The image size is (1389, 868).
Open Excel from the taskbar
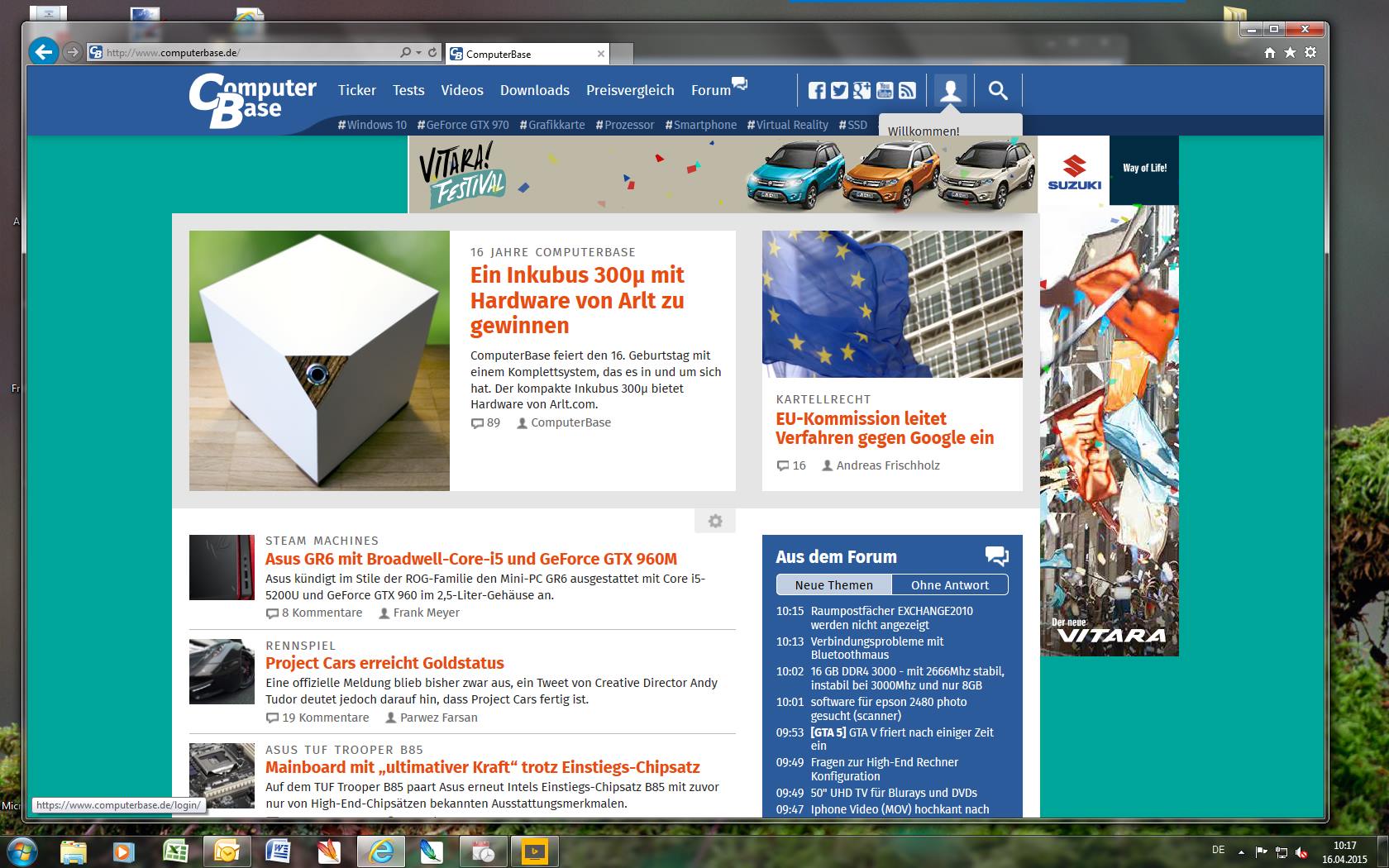175,851
